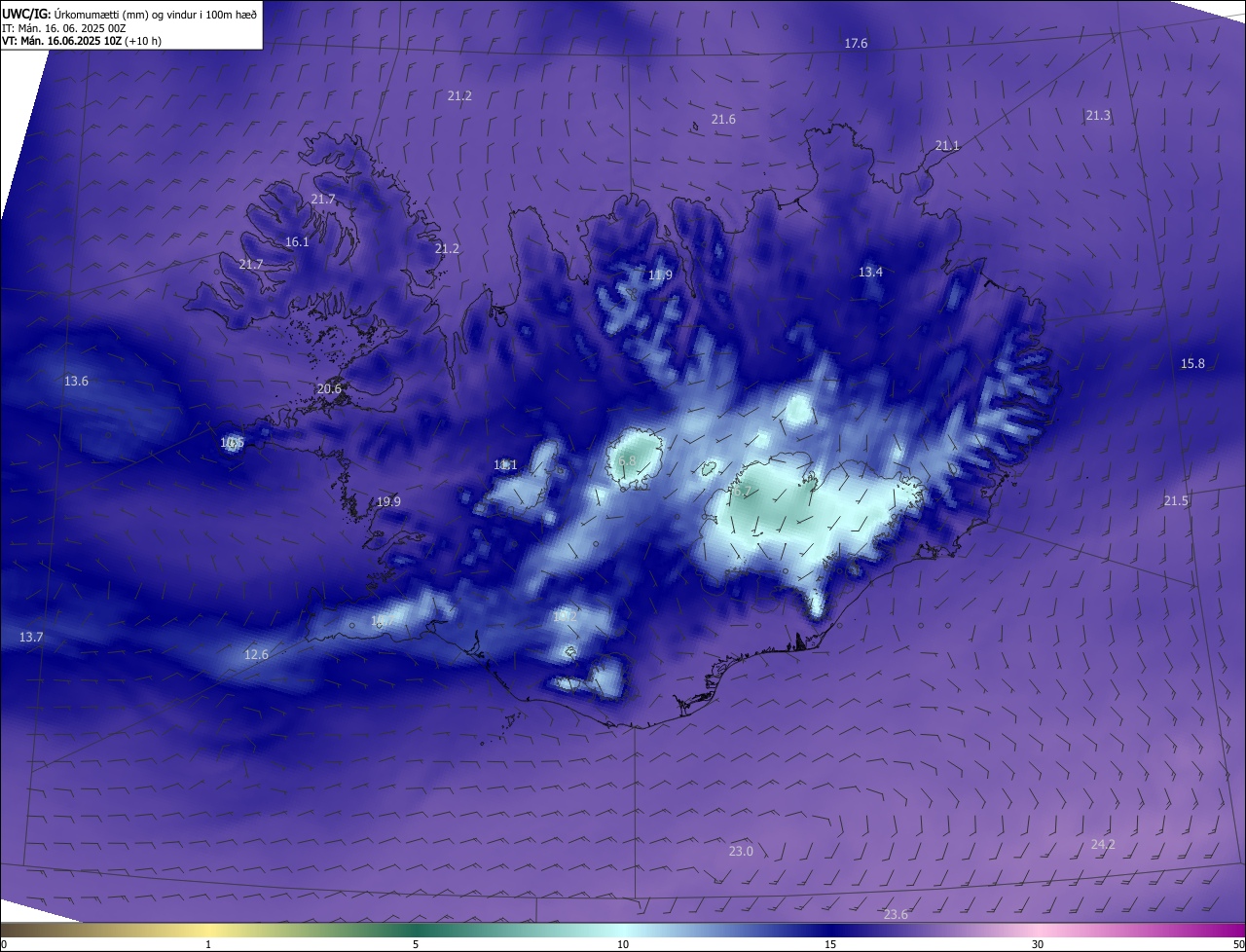Click the '15' tick on the colour scale
Viewport: 1246px width, 952px height.
(x=830, y=945)
